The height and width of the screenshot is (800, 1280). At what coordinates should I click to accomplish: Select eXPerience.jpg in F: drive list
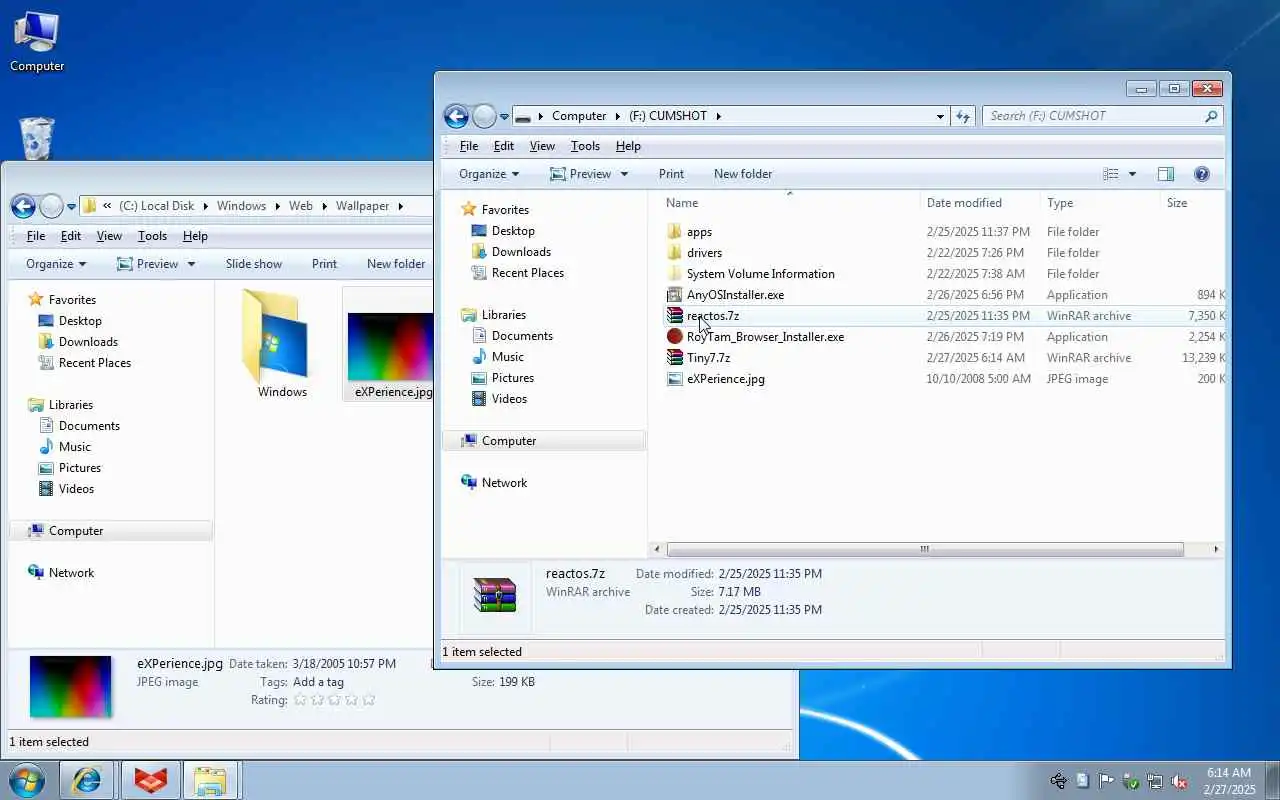tap(725, 379)
